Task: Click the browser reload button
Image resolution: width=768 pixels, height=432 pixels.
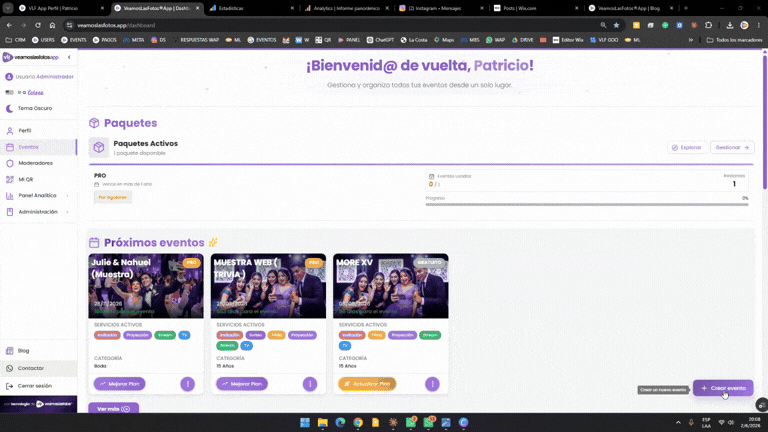Action: click(x=38, y=25)
